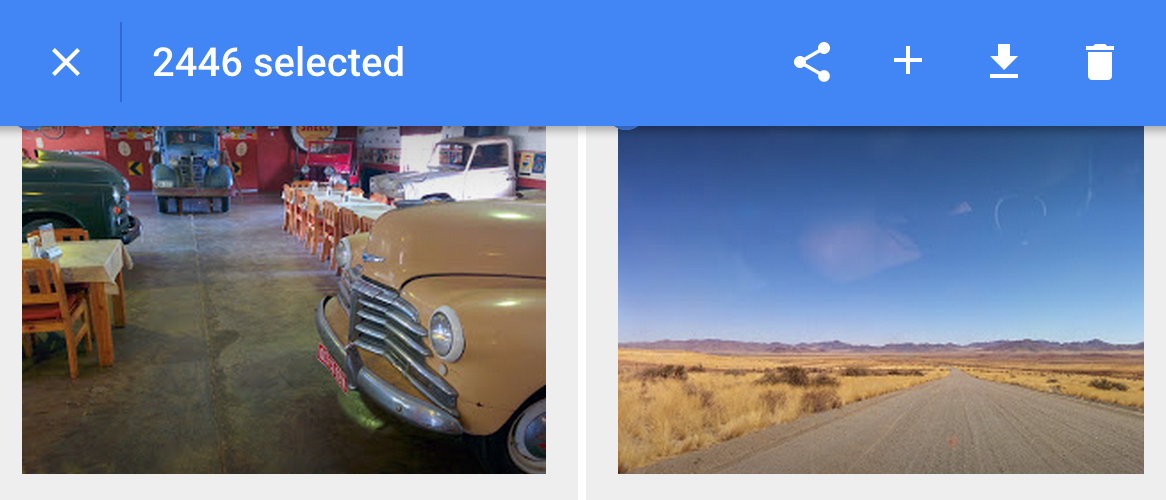Click the pink cloud in the sky
Screen dimensions: 1166x500
[x=859, y=251]
